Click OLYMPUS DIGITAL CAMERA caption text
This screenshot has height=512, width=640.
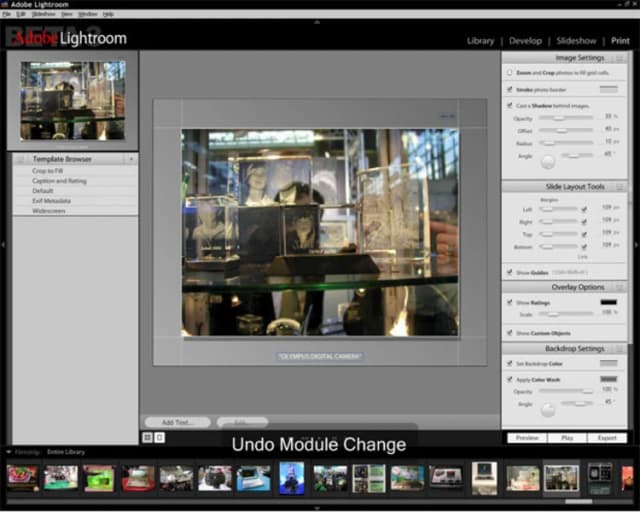(320, 356)
